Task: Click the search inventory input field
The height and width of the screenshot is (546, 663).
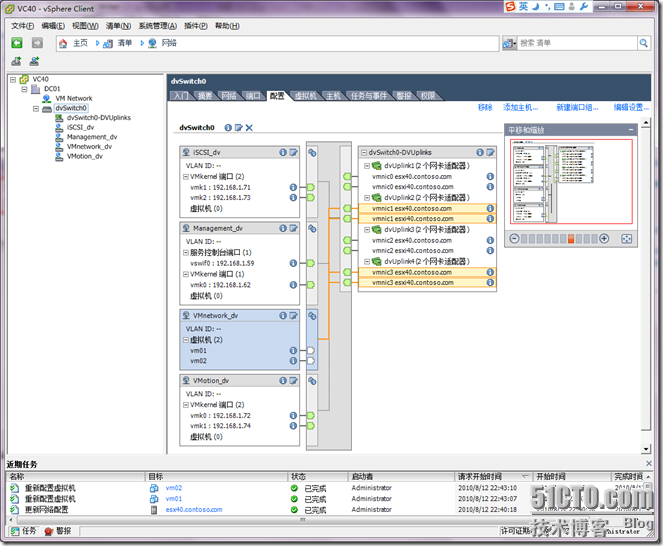Action: 577,43
